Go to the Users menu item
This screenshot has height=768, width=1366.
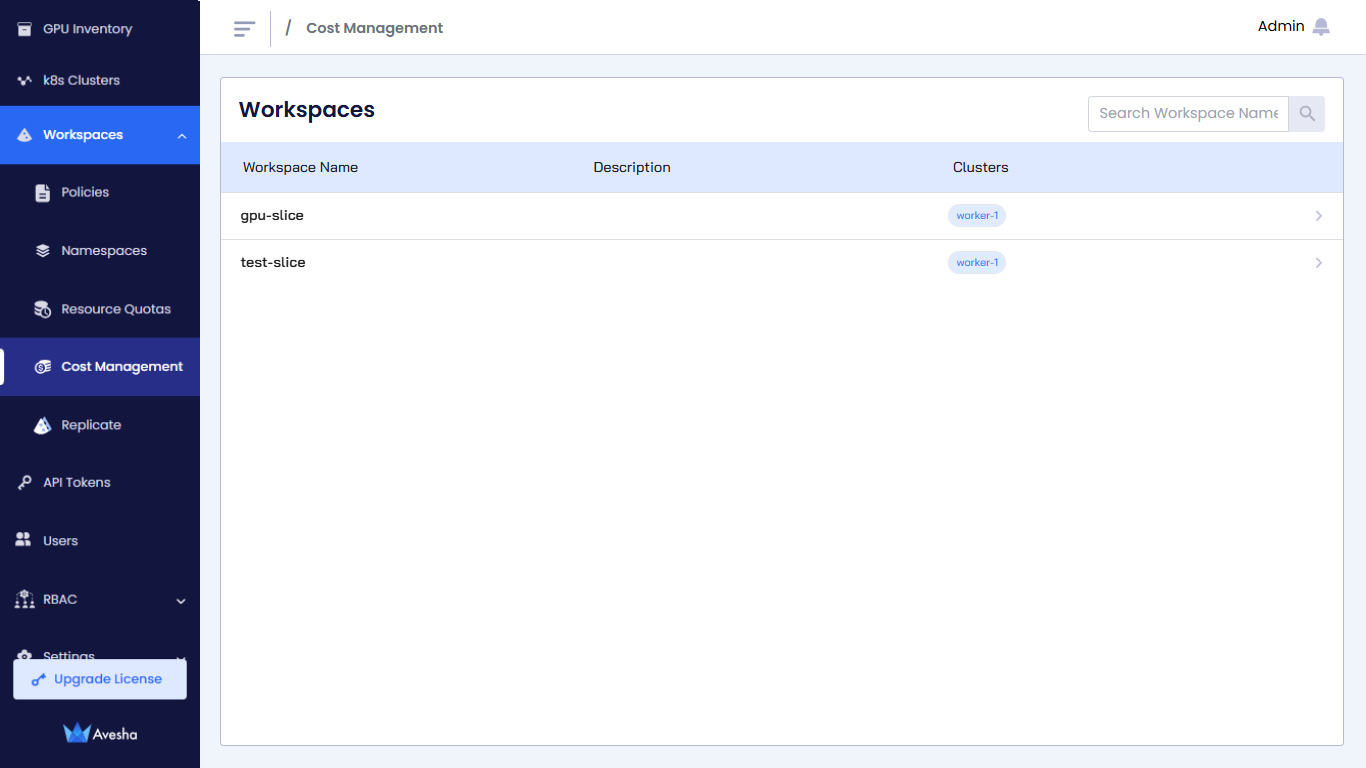(60, 541)
